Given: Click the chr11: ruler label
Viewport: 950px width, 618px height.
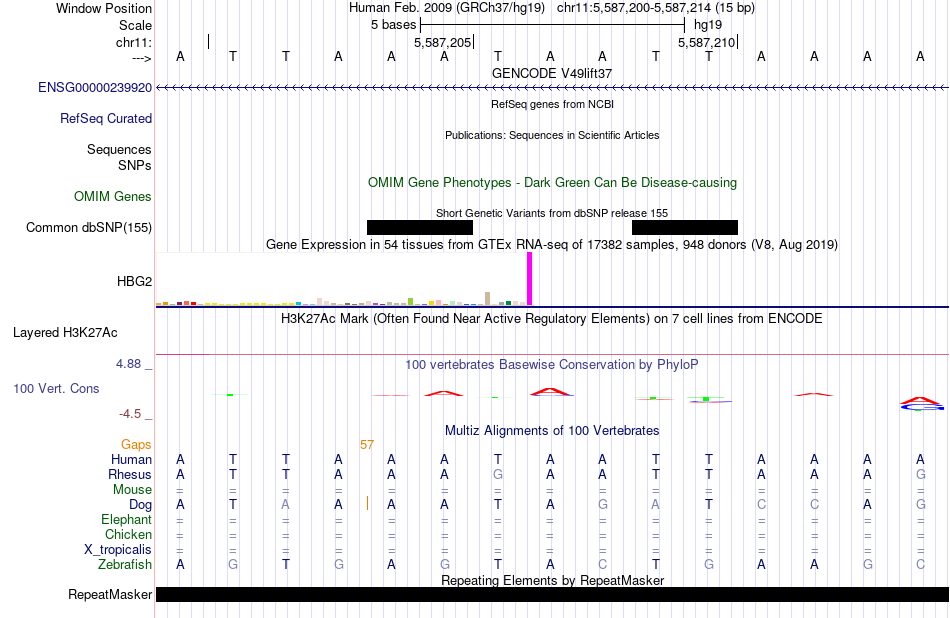Looking at the screenshot, I should click(134, 42).
